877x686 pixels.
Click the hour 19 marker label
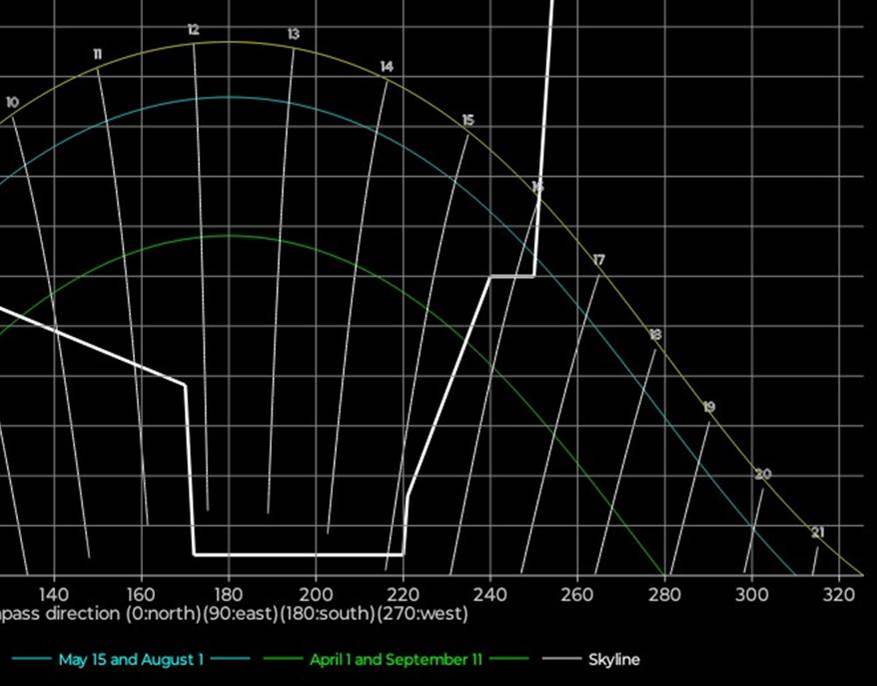click(709, 407)
